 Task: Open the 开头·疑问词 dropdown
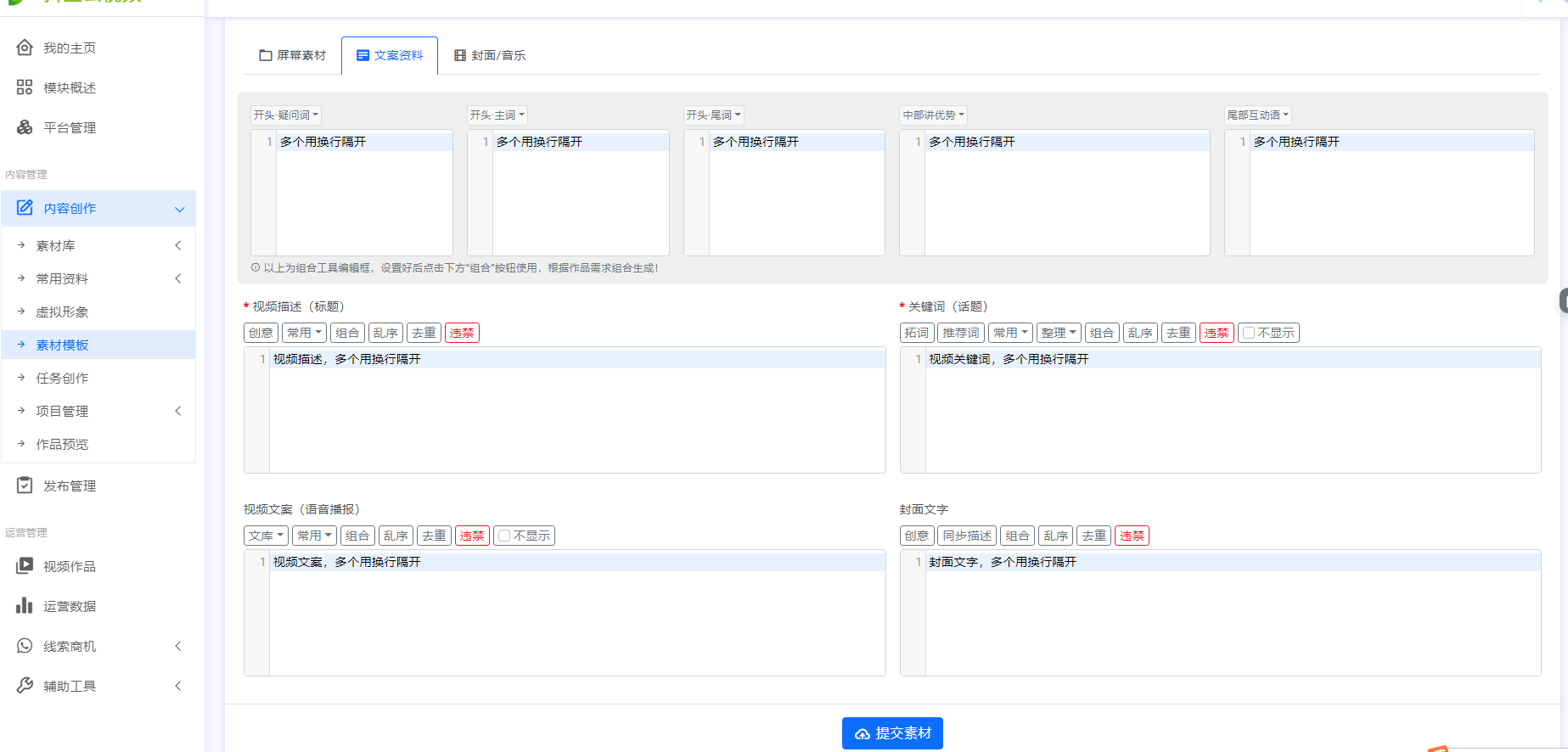(x=286, y=115)
